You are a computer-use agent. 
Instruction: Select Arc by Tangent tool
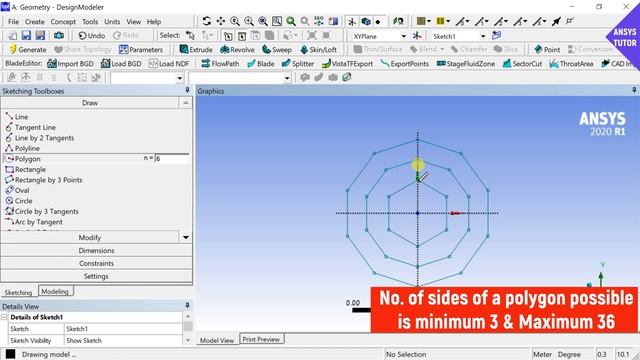(33, 222)
